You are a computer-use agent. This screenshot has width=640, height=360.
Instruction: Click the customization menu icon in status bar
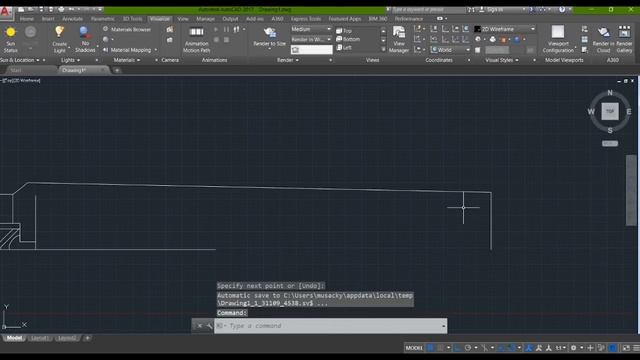click(636, 348)
